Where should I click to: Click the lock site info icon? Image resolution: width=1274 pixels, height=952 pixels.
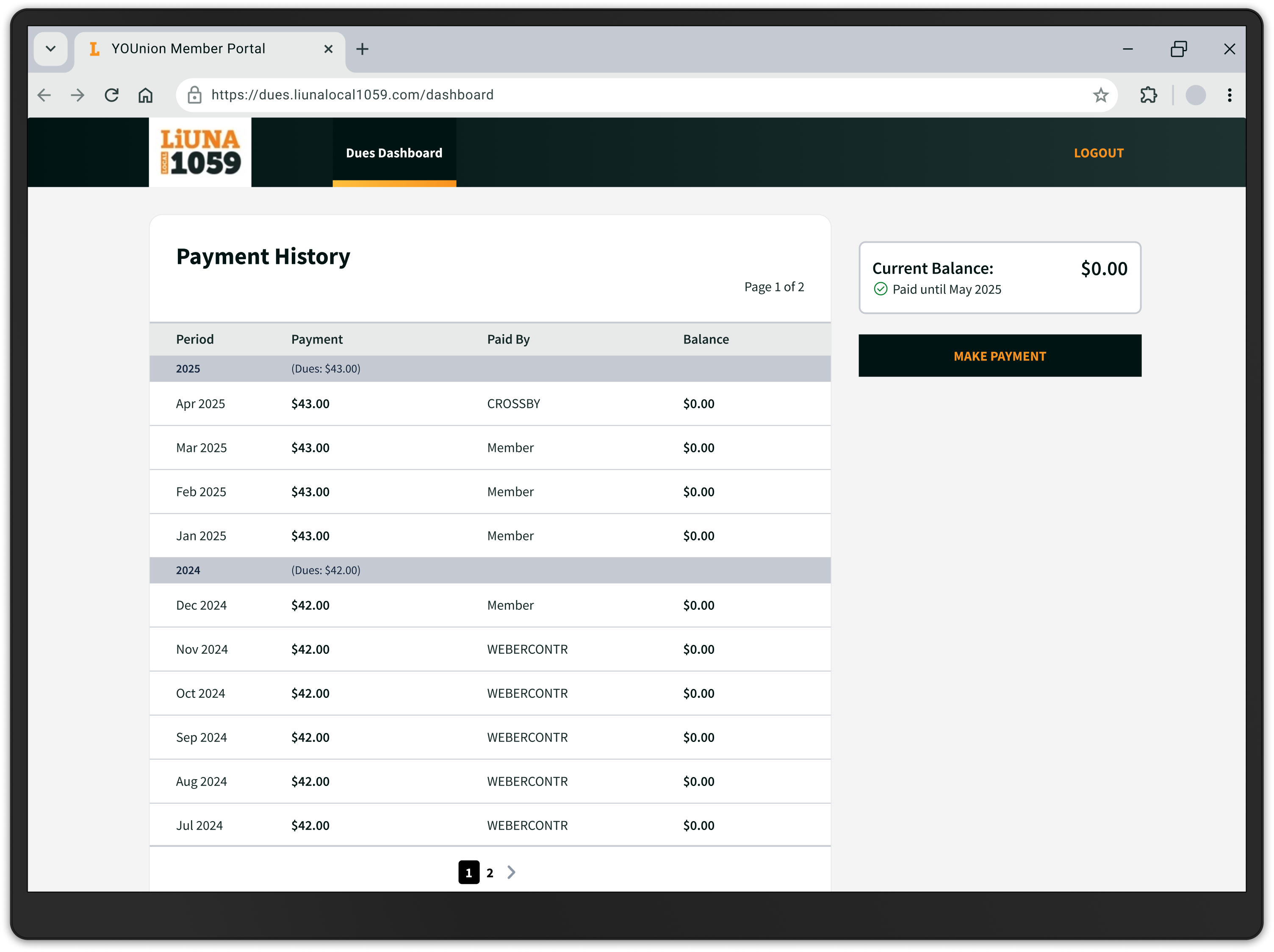click(195, 95)
